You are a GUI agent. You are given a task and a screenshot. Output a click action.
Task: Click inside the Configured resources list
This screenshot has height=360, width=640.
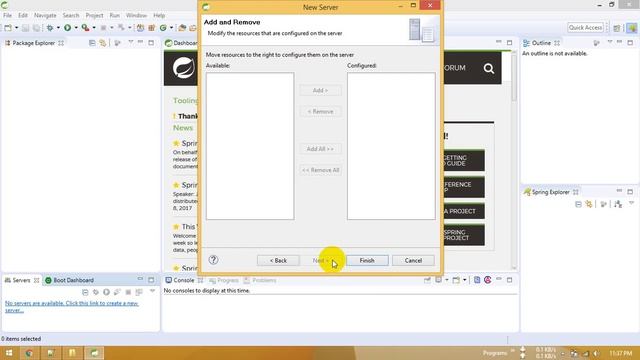391,146
